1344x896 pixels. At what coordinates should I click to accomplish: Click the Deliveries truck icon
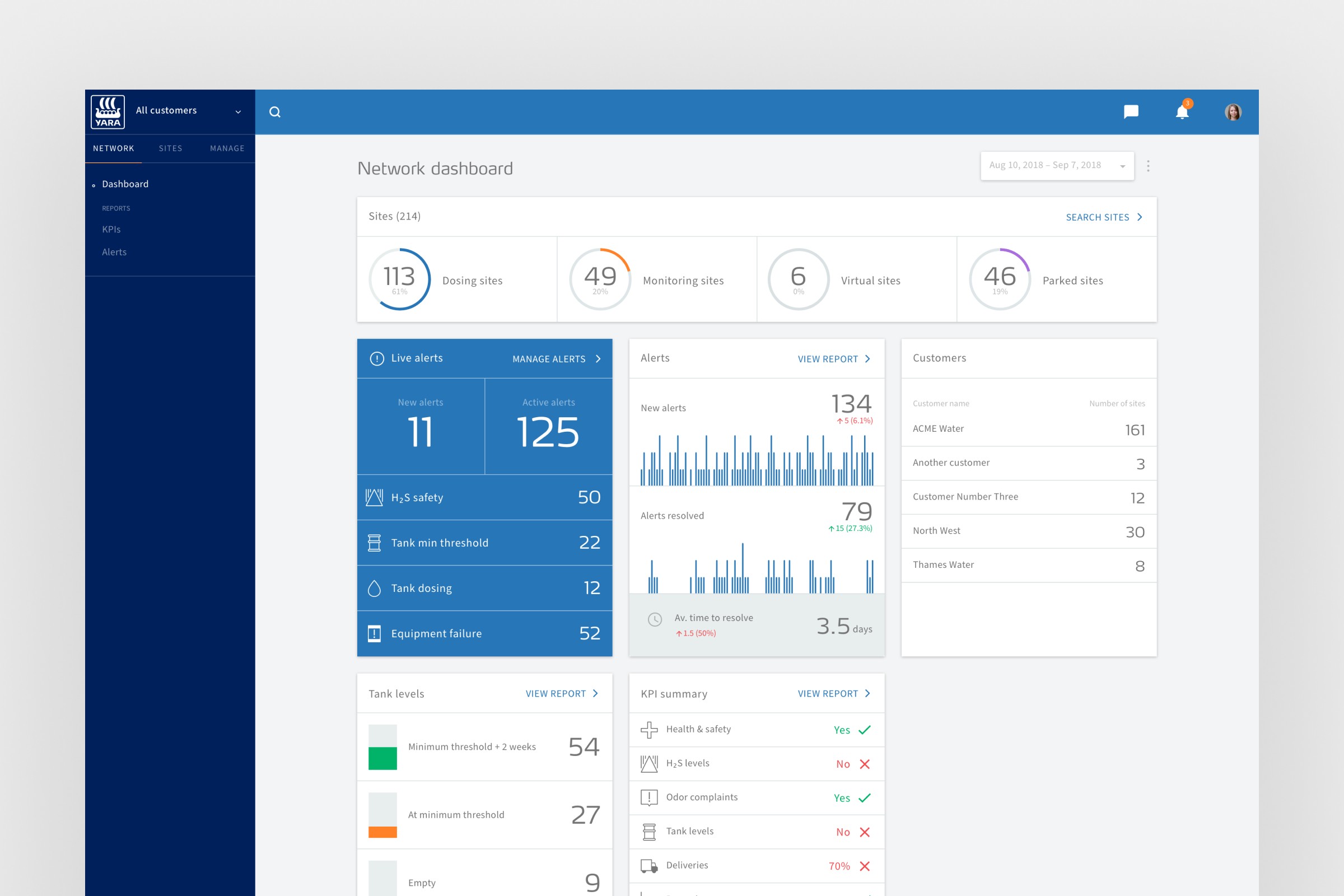(648, 865)
